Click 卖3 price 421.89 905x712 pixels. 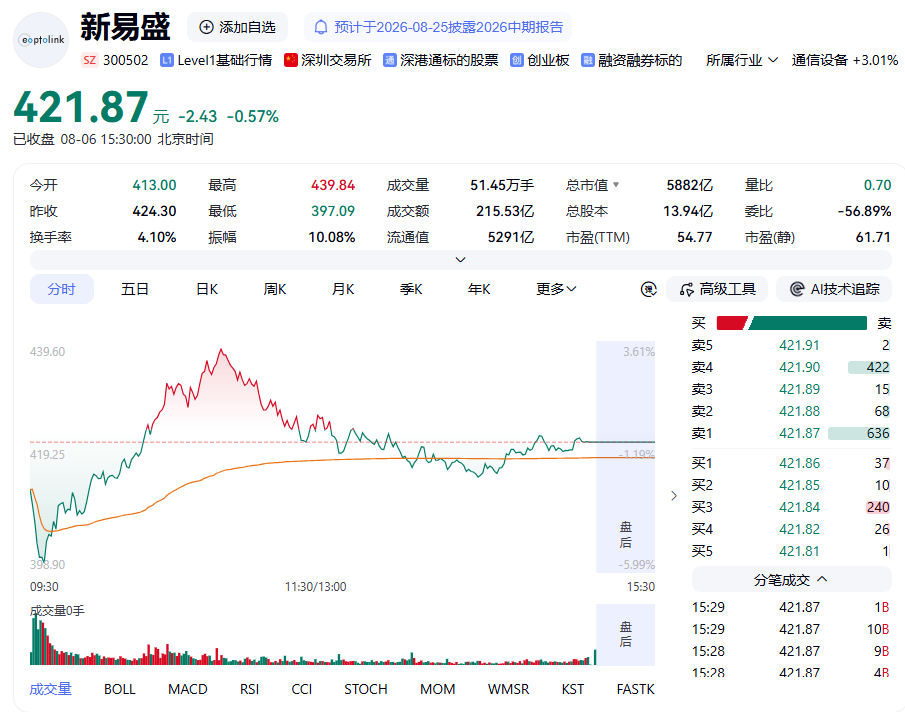(799, 389)
